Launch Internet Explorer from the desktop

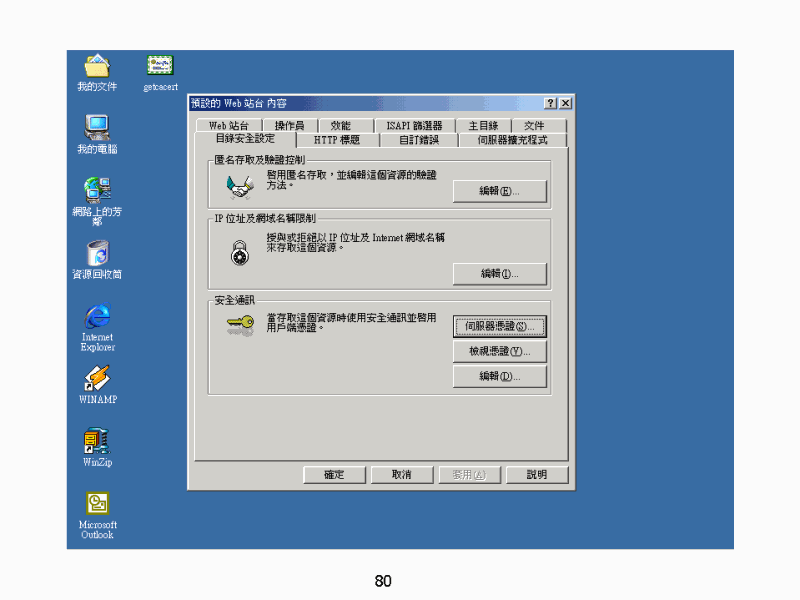click(x=97, y=316)
